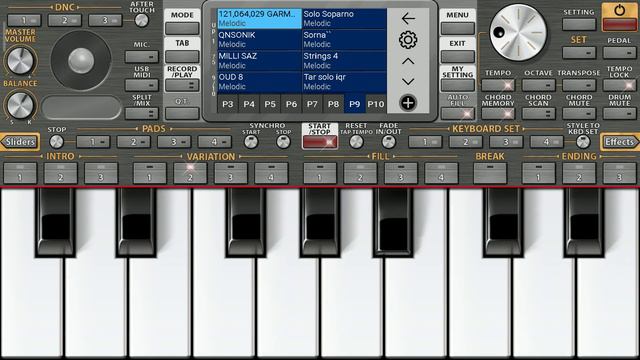The height and width of the screenshot is (360, 640).
Task: Open the Sliders panel
Action: (x=20, y=142)
